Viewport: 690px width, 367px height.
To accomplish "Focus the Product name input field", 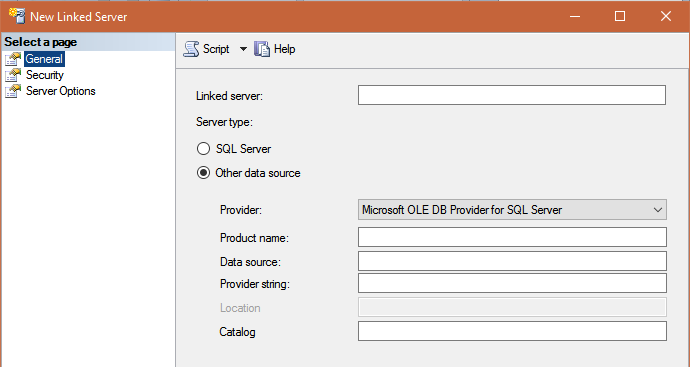I will coord(512,237).
